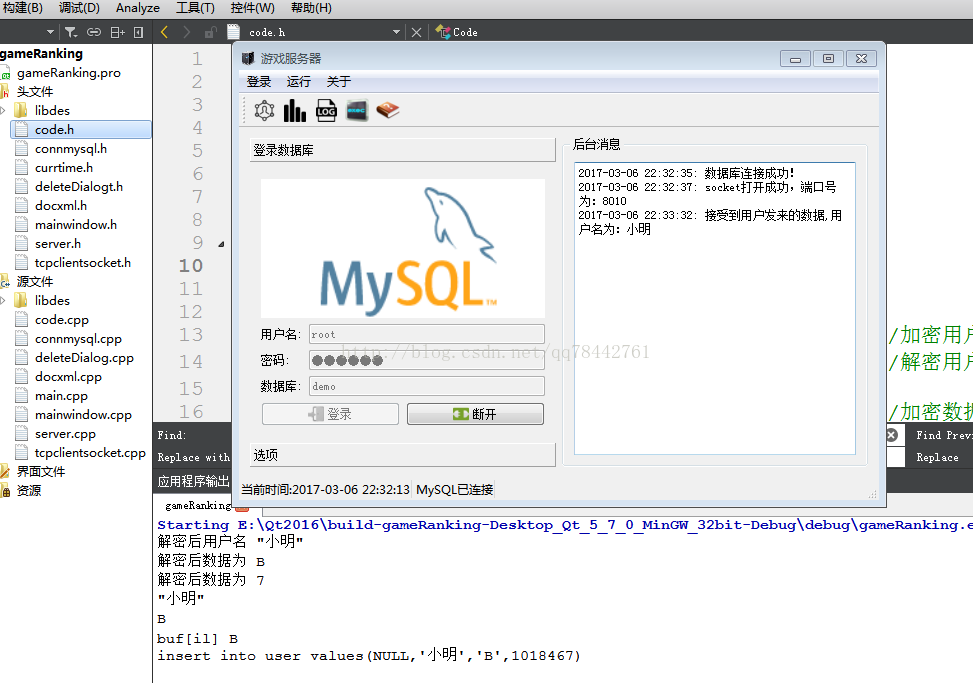This screenshot has height=683, width=973.
Task: Select deleteDialogt.h file
Action: 78,187
